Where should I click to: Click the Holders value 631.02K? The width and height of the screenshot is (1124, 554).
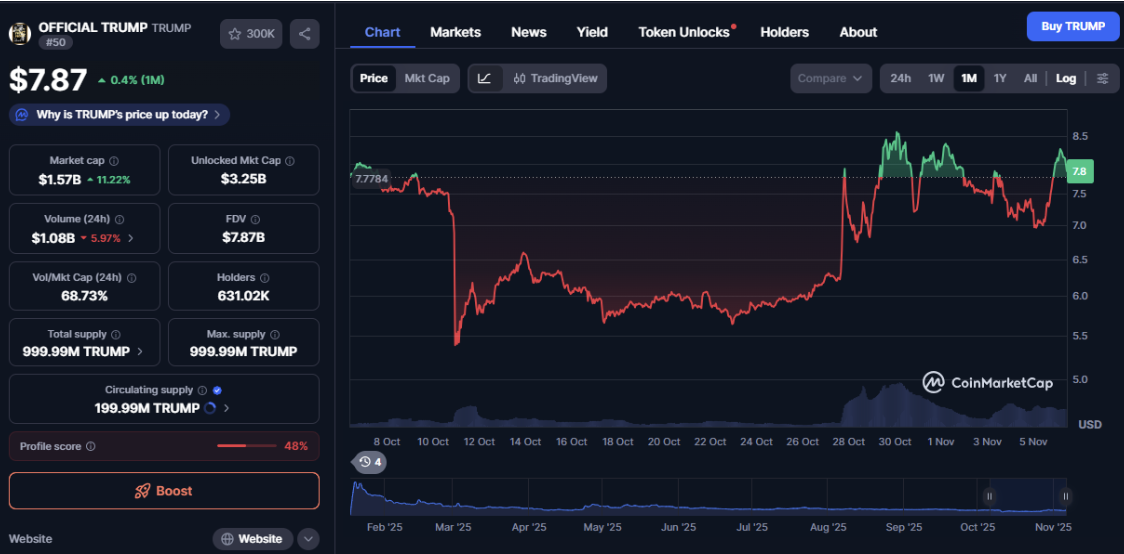[x=243, y=295]
